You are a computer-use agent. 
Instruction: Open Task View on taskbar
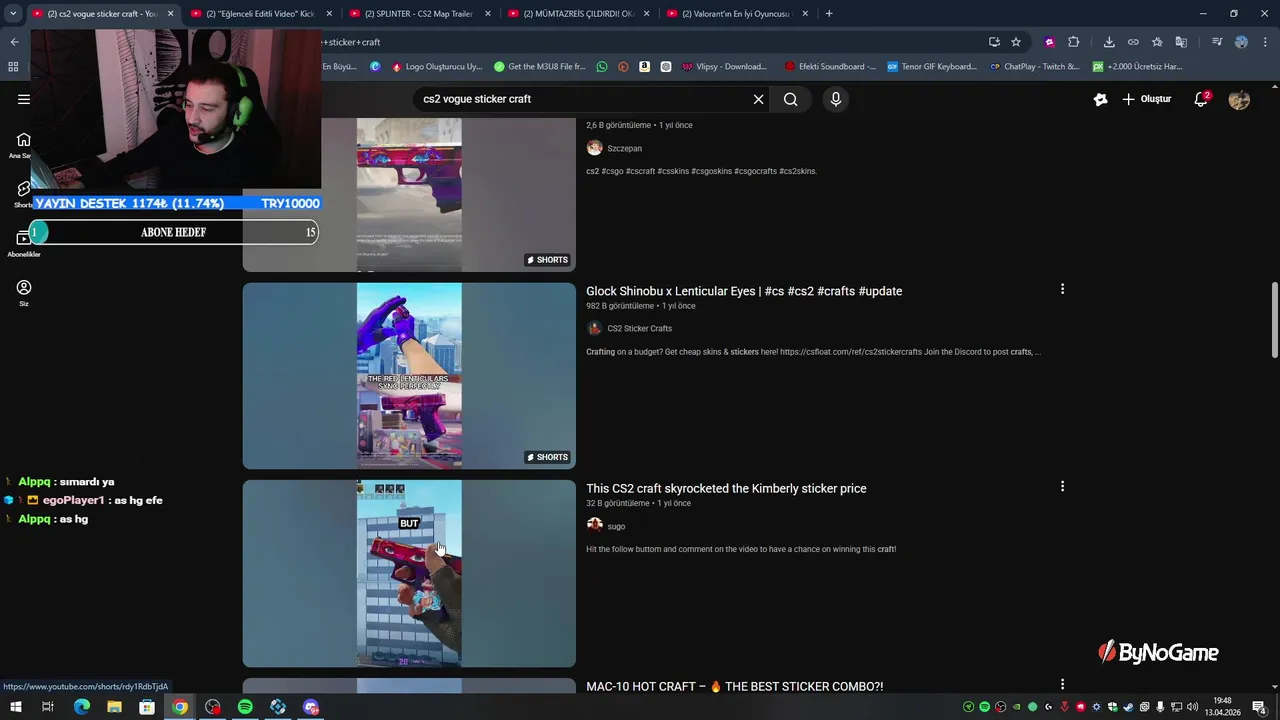tap(47, 707)
